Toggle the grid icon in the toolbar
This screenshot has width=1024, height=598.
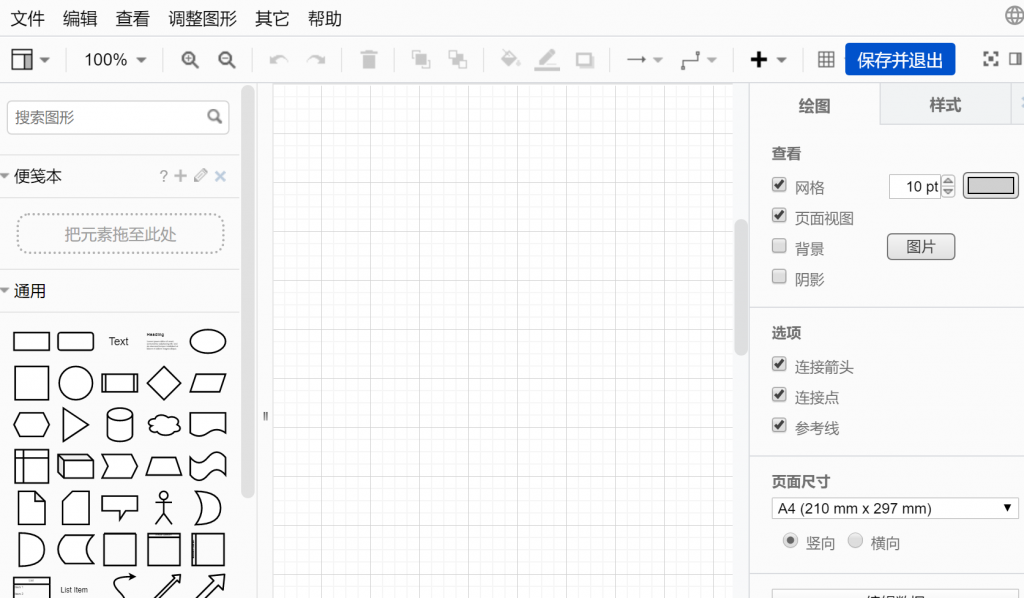click(825, 59)
